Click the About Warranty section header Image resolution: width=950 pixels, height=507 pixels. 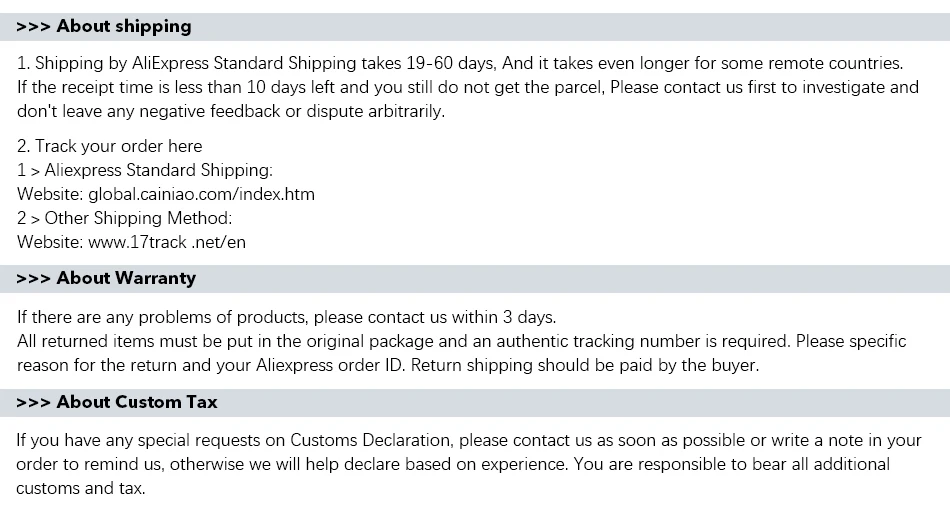[x=126, y=278]
